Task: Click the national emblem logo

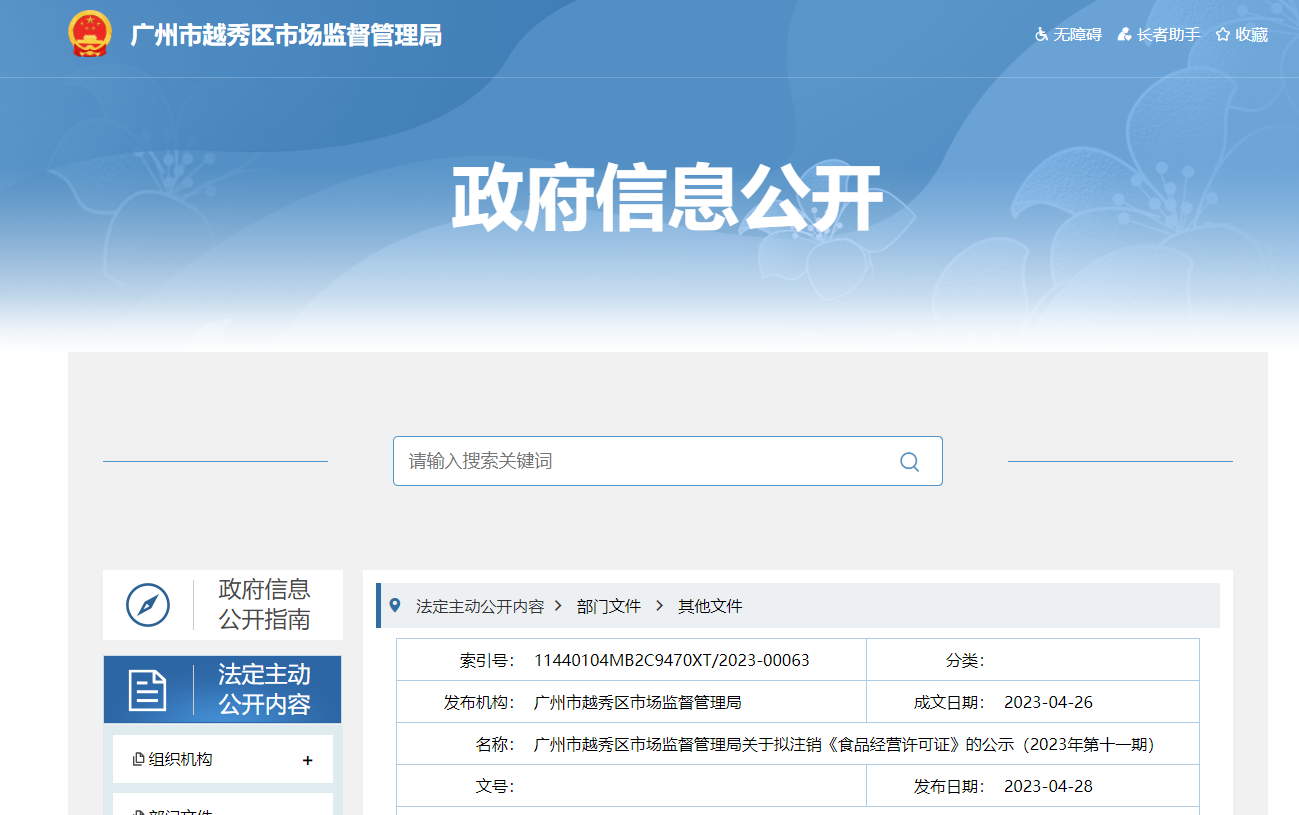Action: coord(90,34)
